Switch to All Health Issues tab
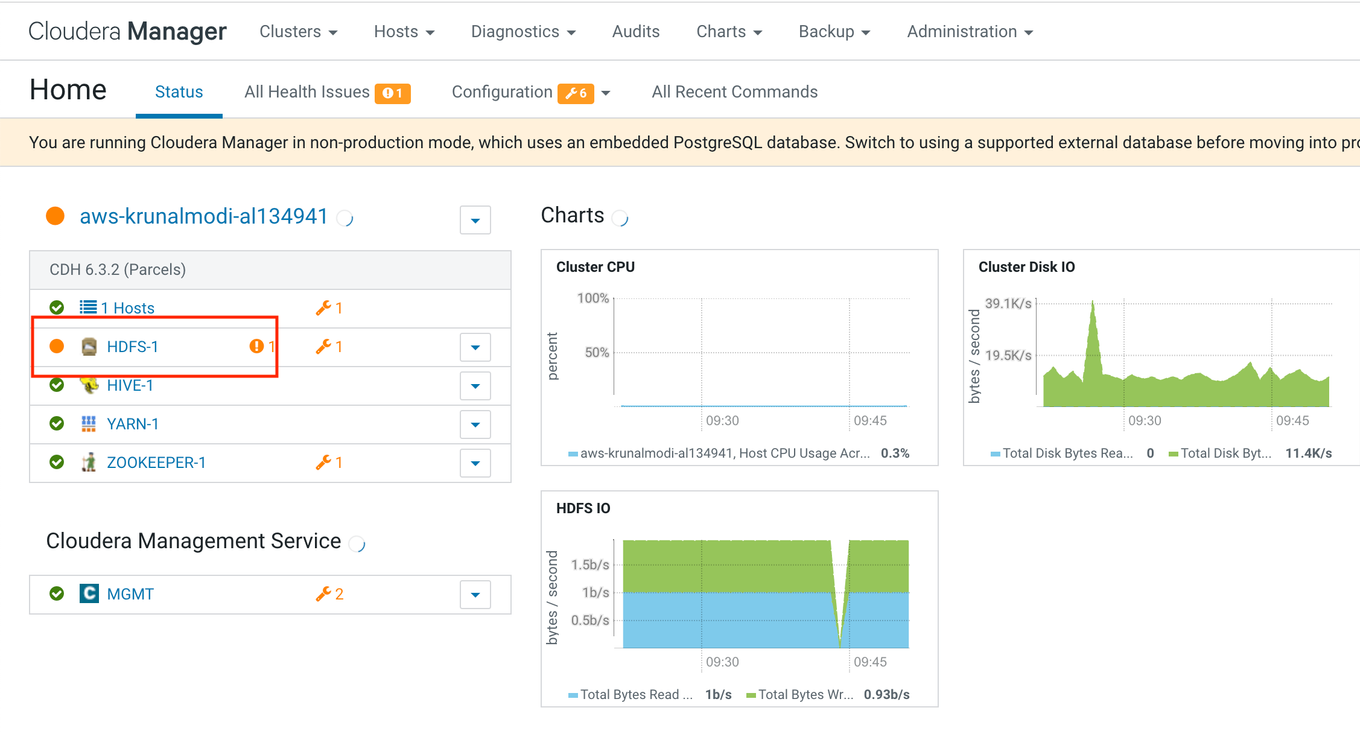 click(x=307, y=92)
